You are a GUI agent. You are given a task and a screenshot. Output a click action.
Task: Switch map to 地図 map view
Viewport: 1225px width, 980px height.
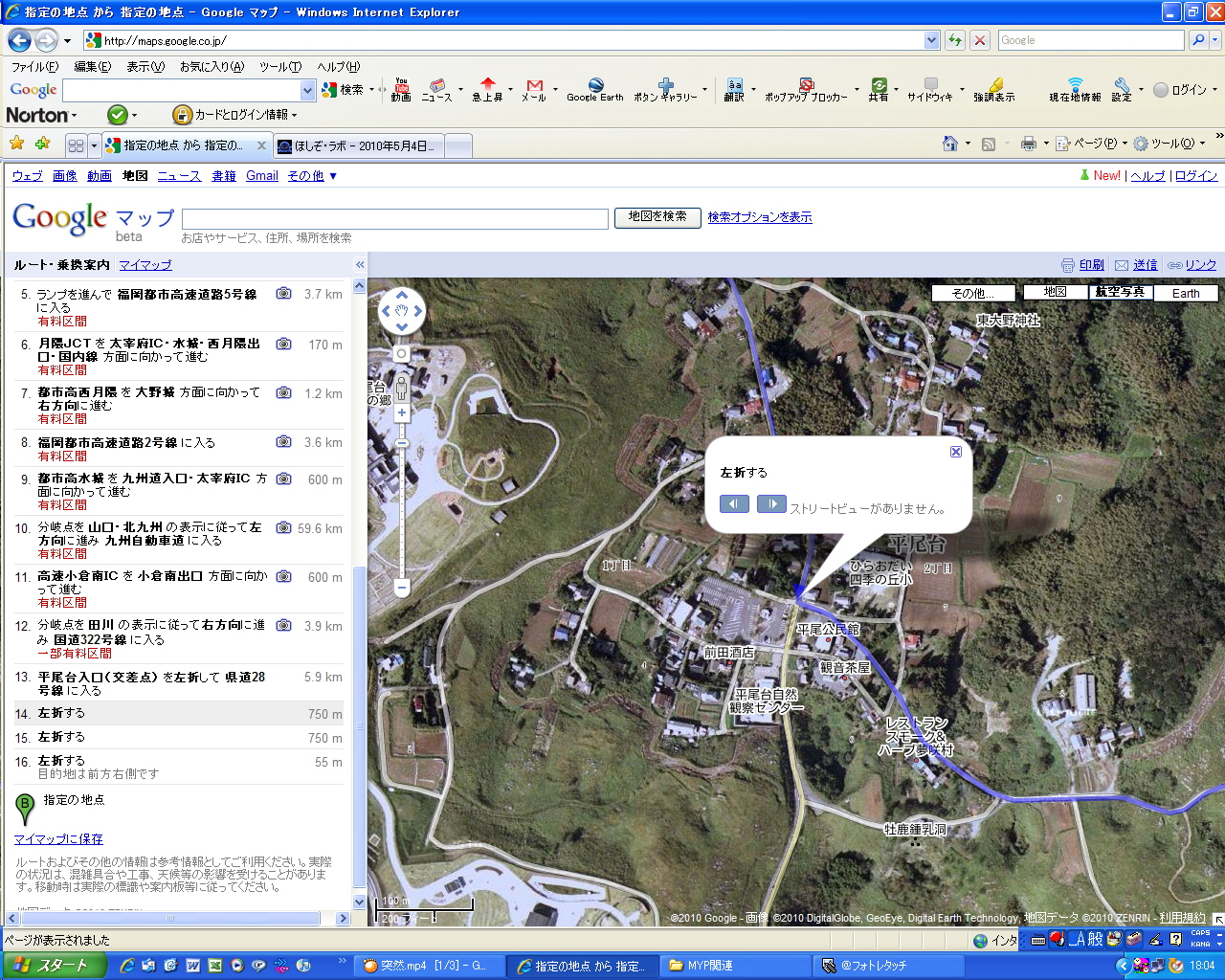[x=1055, y=293]
